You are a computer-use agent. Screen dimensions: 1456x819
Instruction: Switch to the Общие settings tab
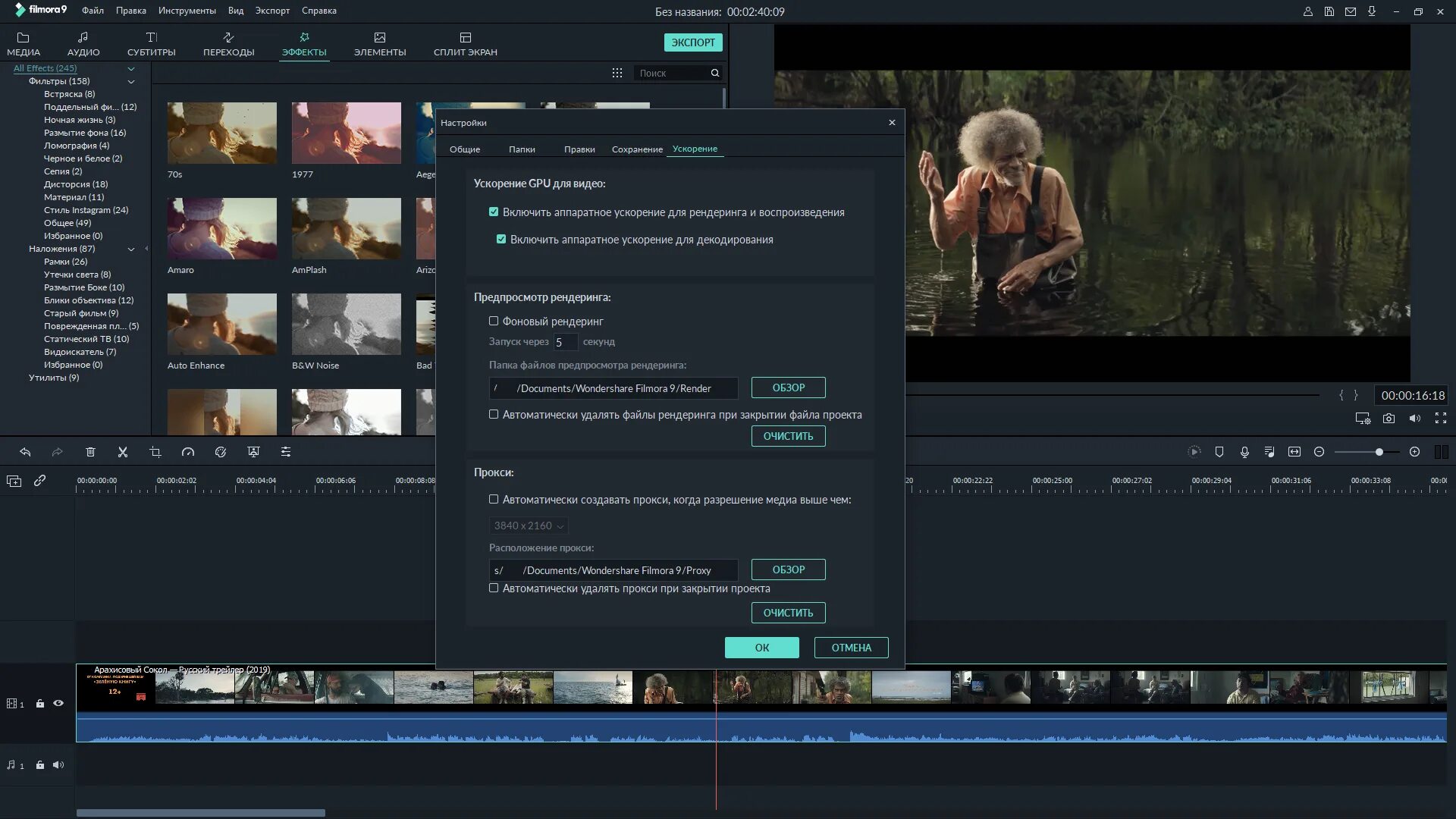click(464, 149)
